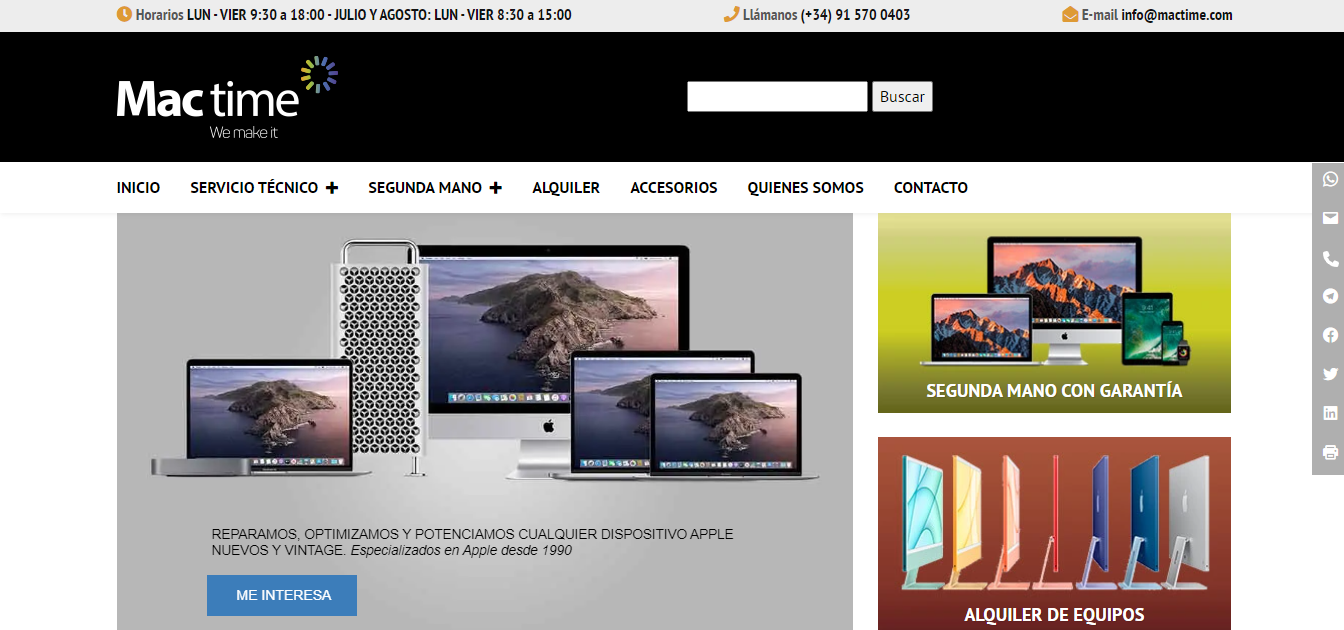Click the Mactime logo
Viewport: 1344px width, 630px height.
pyautogui.click(x=227, y=97)
